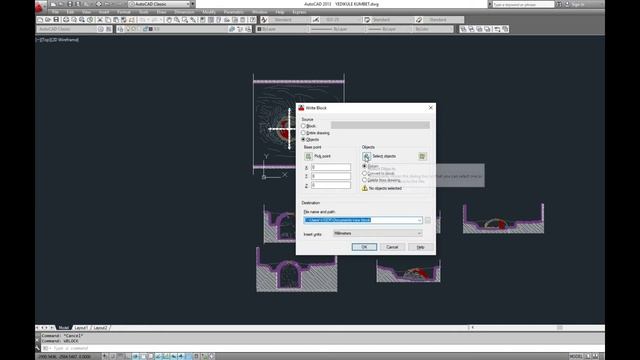Open the linetype ByLayer dropdown
640x360 pixels.
point(337,29)
